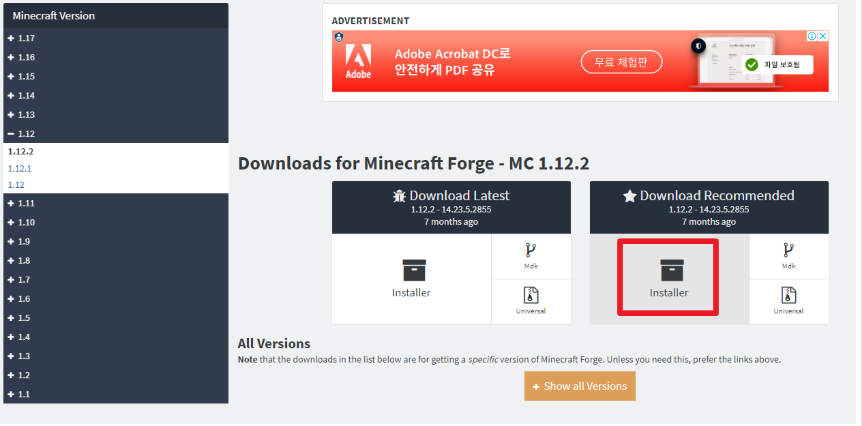Viewport: 862px width, 426px height.
Task: Click the ADVERTISEMENT label
Action: (371, 21)
